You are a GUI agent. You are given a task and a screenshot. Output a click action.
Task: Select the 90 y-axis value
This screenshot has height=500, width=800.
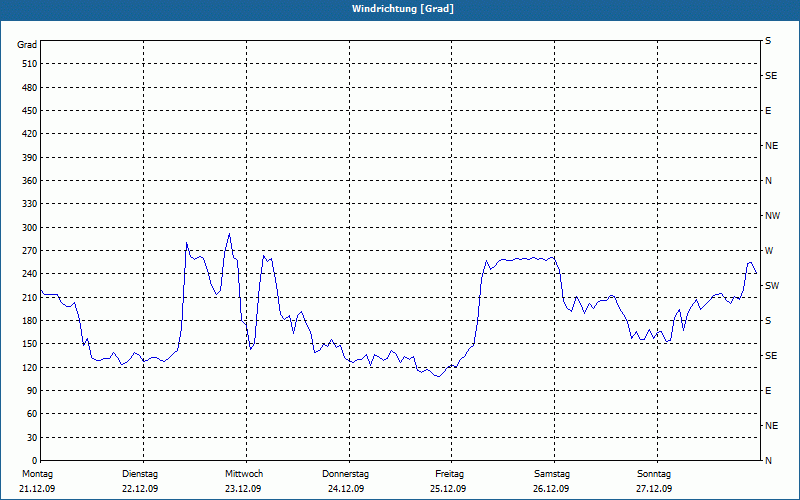(x=32, y=391)
